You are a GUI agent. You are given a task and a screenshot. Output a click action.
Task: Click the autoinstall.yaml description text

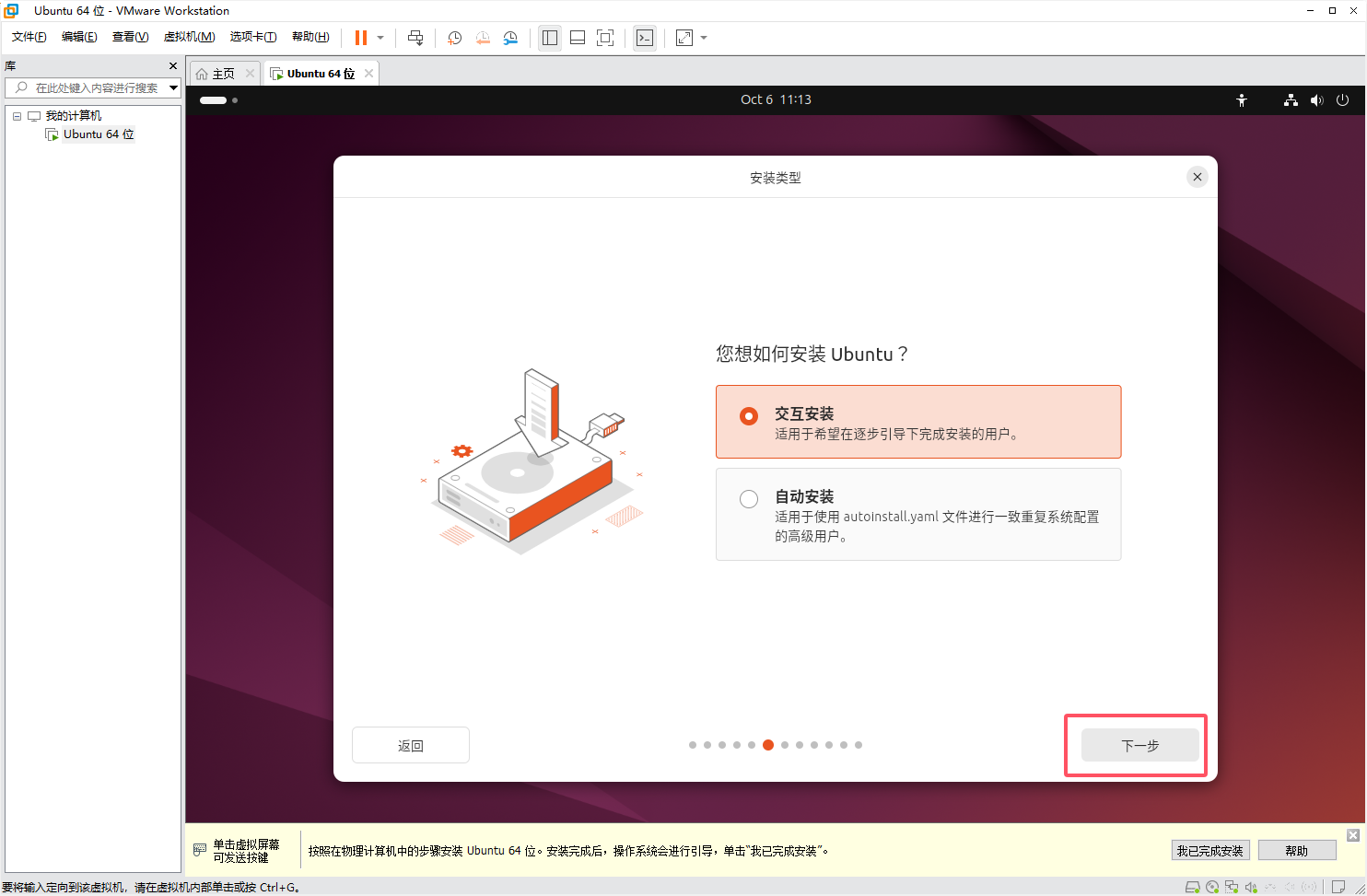click(x=937, y=526)
